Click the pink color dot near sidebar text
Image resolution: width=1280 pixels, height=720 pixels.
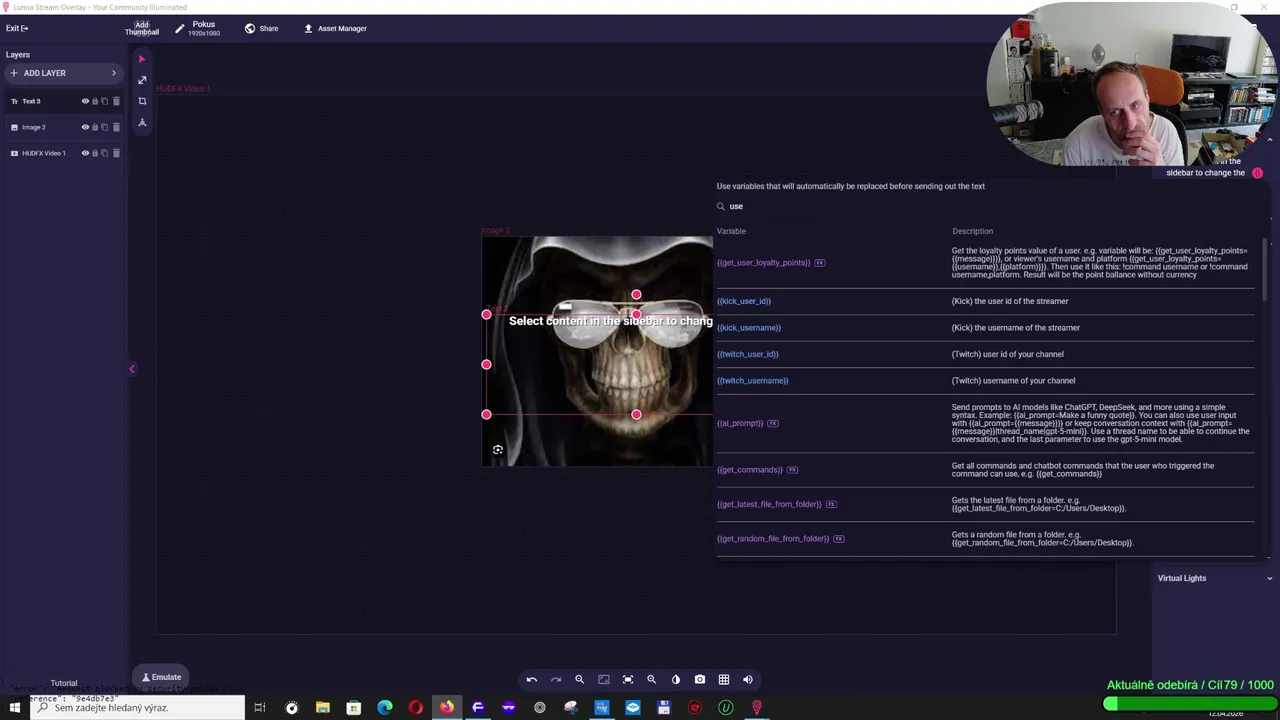(x=1257, y=173)
